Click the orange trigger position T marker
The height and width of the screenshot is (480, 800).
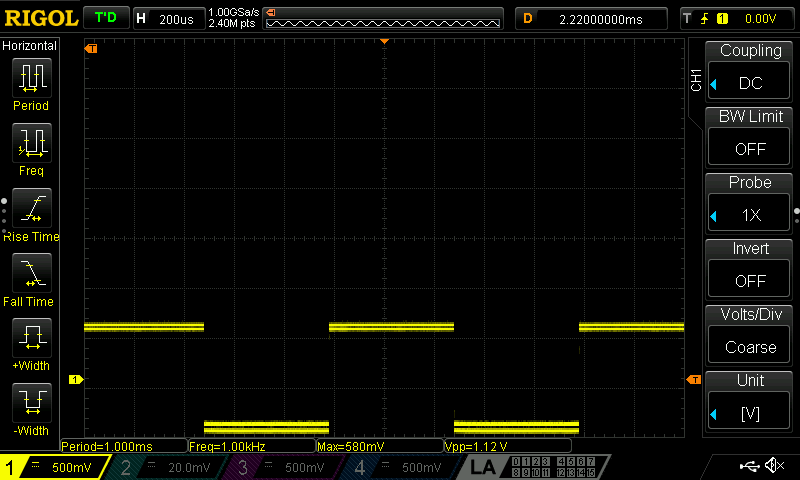91,48
